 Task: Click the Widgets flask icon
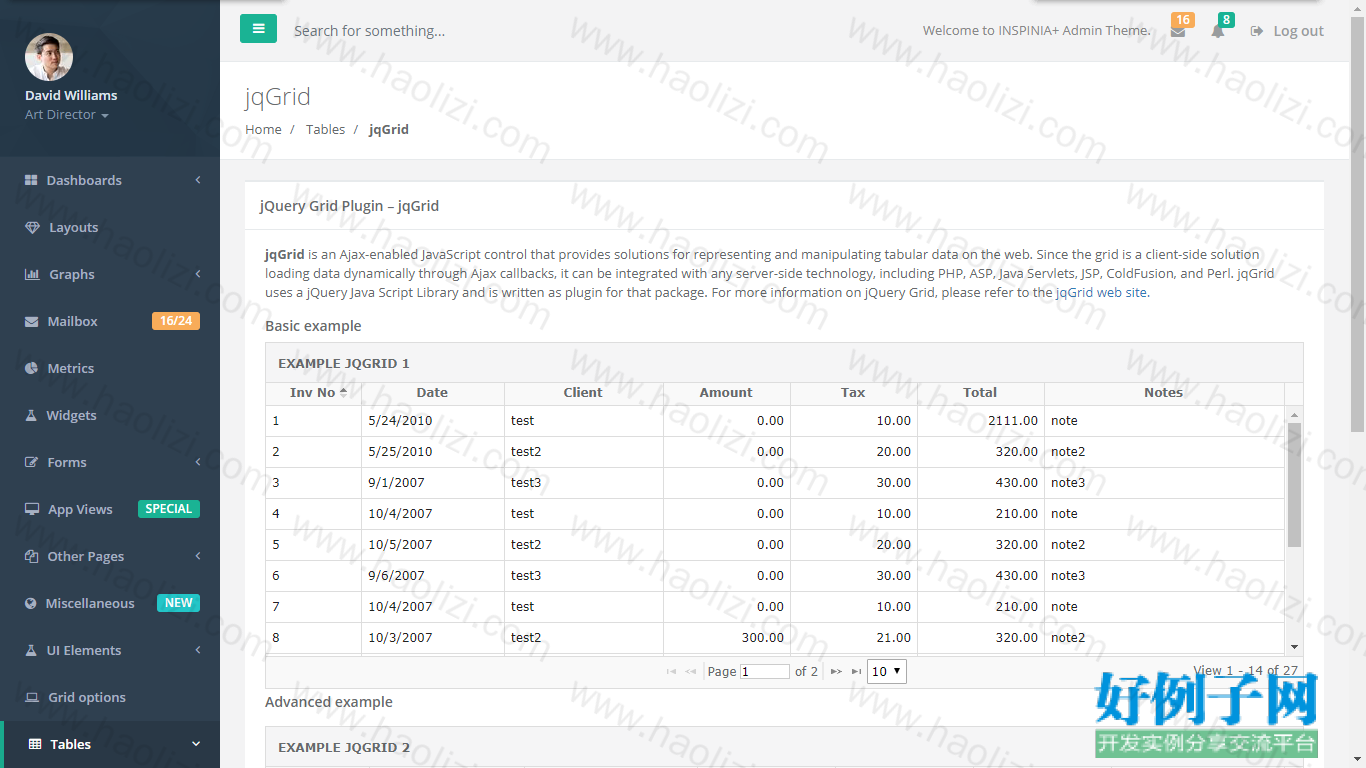pyautogui.click(x=31, y=415)
